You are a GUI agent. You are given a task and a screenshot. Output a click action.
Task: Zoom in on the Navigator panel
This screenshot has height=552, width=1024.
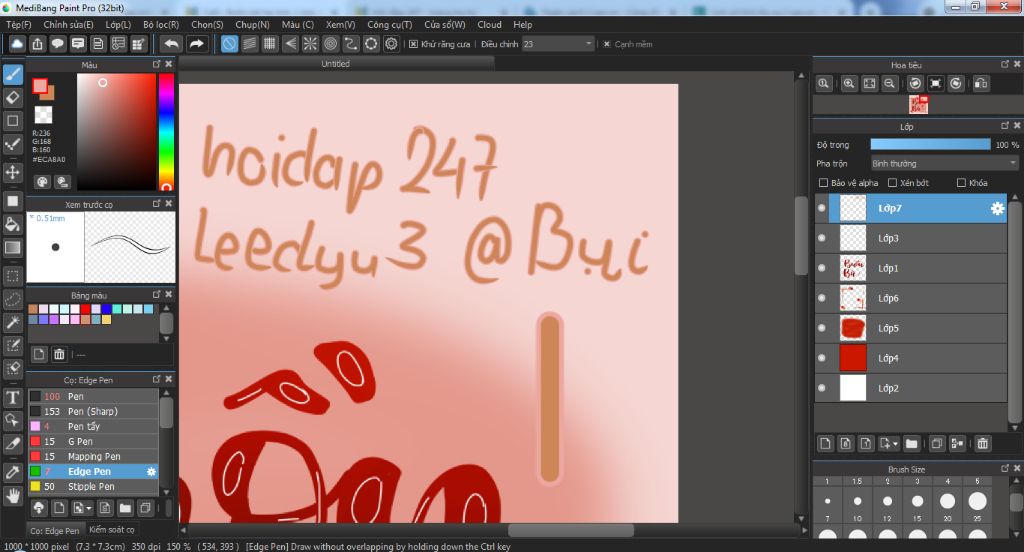click(x=848, y=84)
